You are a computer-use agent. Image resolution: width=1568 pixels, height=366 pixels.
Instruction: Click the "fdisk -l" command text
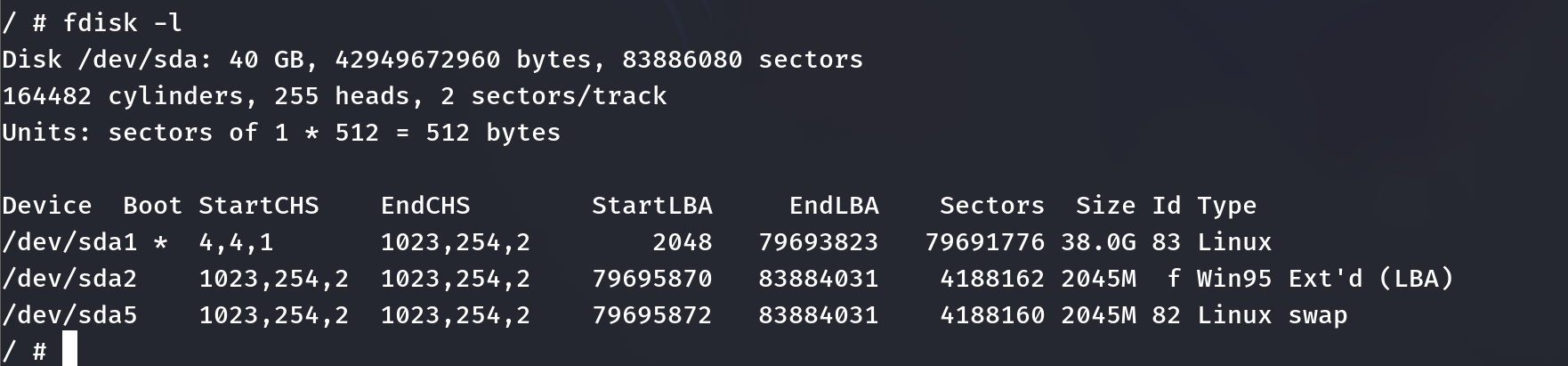[x=123, y=23]
